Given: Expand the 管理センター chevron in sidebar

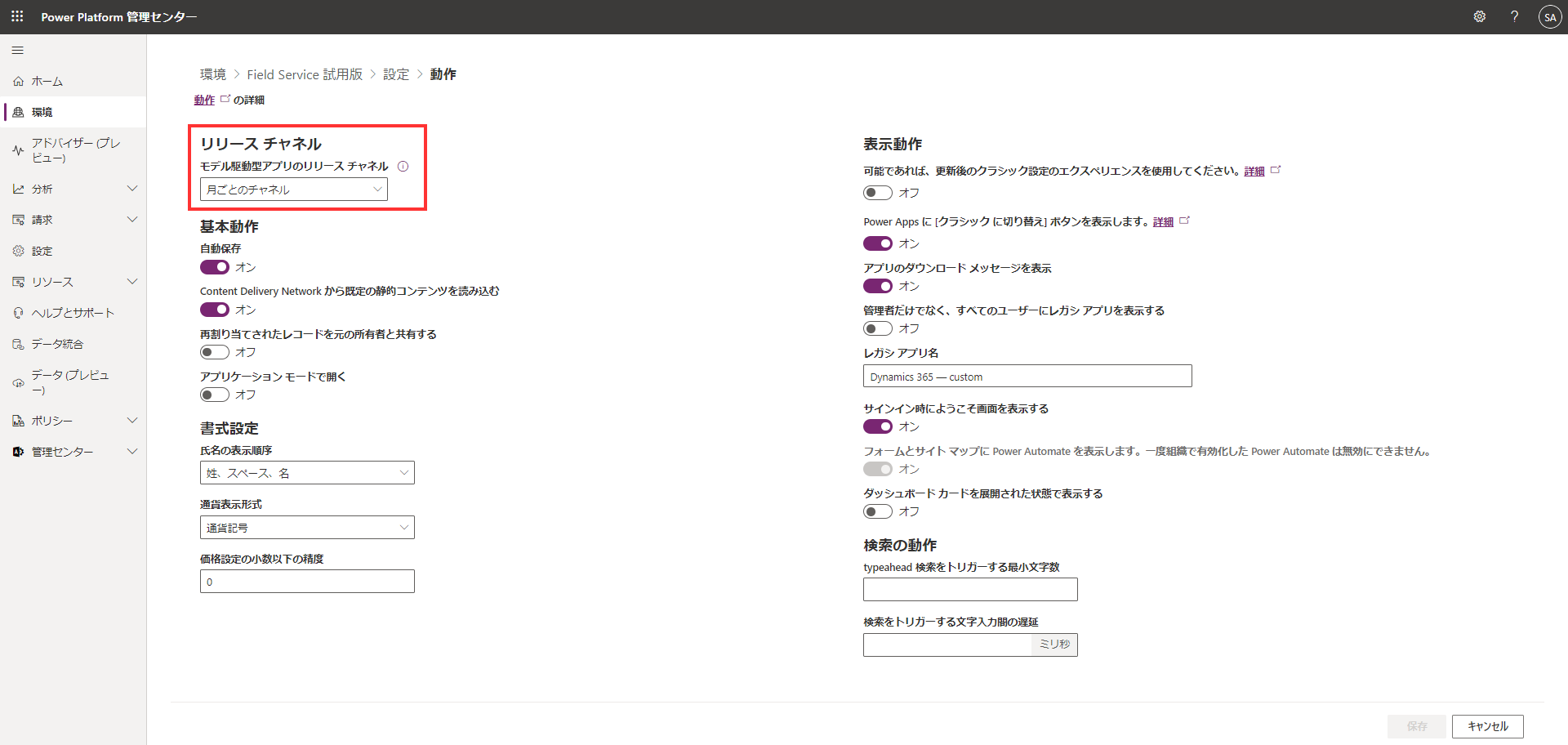Looking at the screenshot, I should 132,452.
